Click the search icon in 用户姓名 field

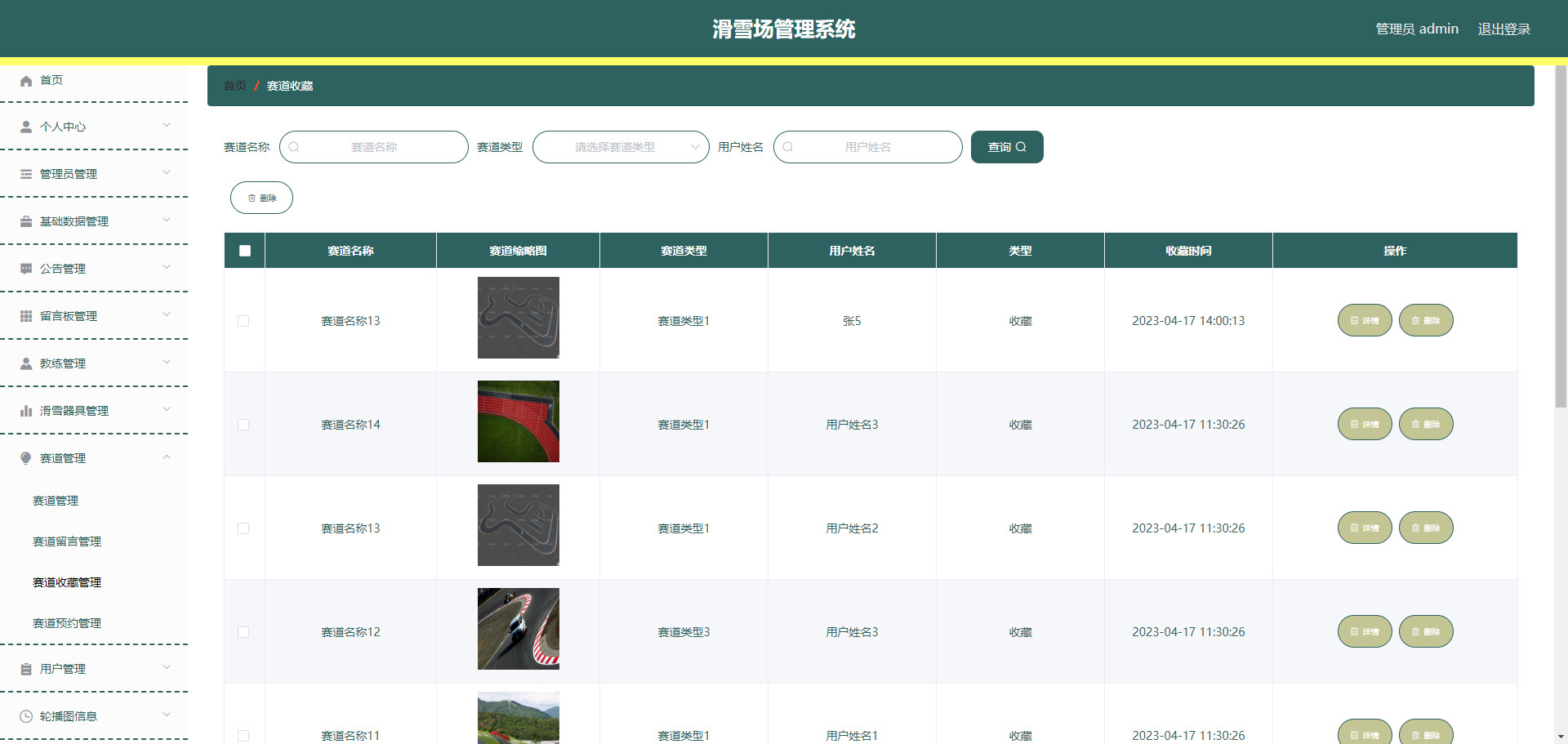(788, 147)
